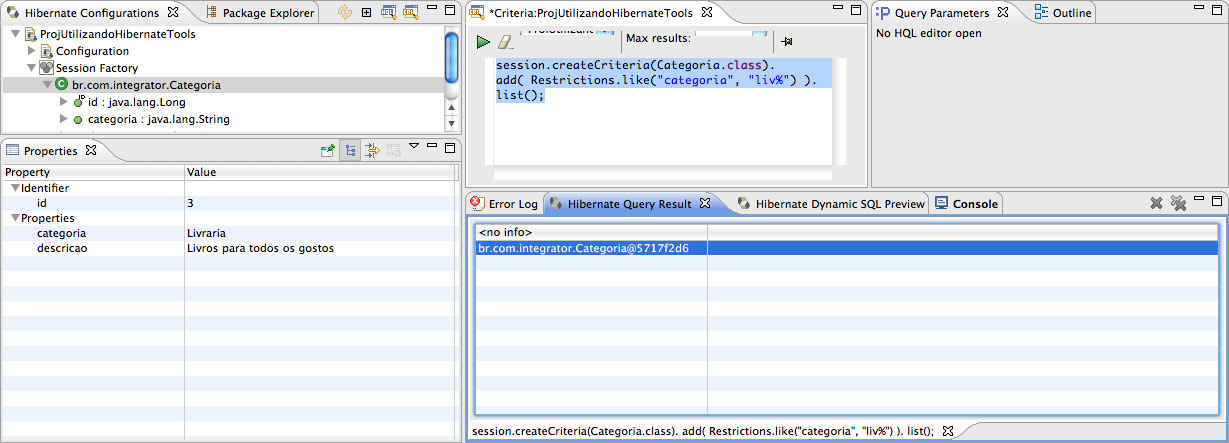The image size is (1229, 443).
Task: Toggle Show Advanced Properties in the Properties view
Action: [372, 151]
